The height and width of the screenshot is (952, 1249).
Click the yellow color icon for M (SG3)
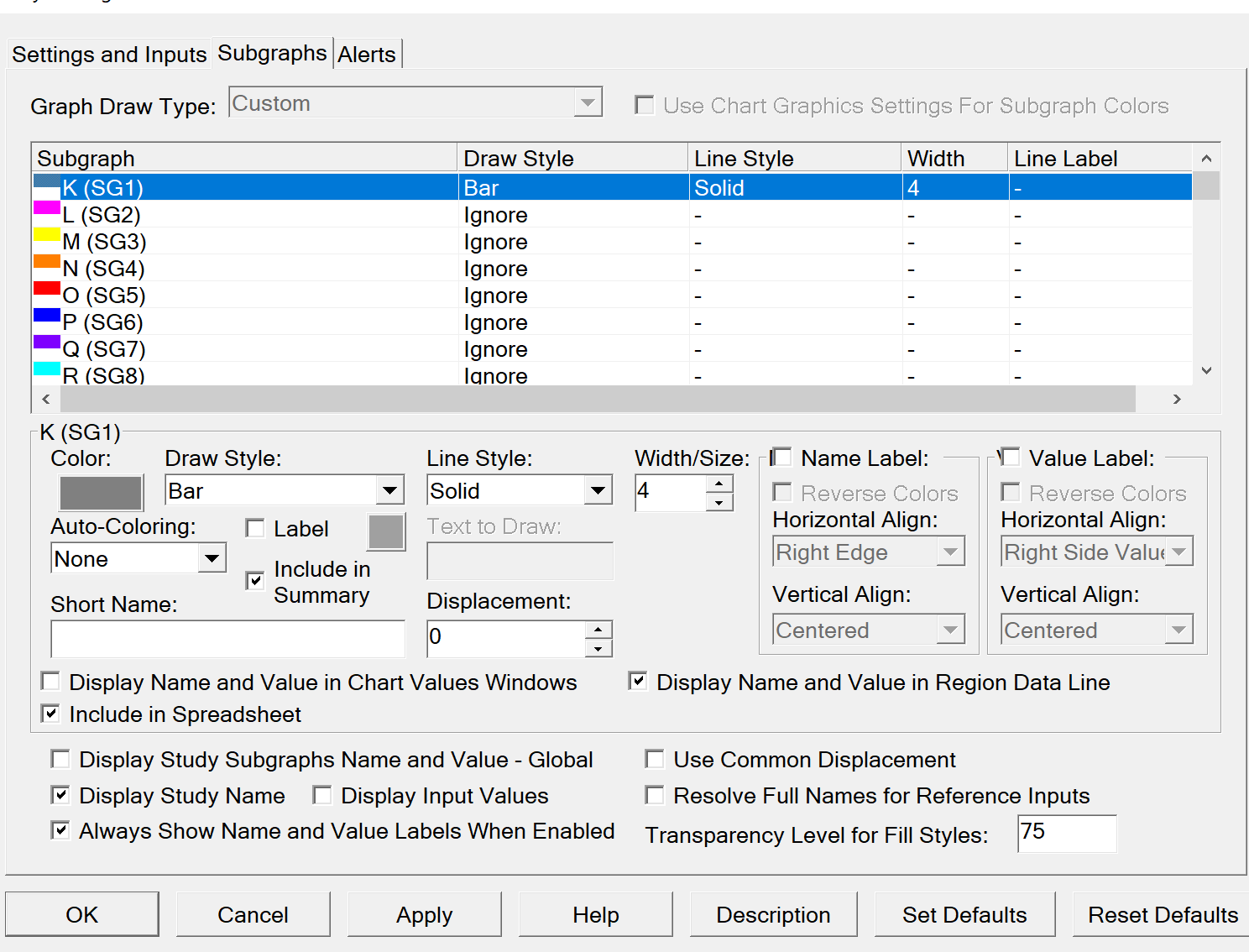[x=46, y=235]
